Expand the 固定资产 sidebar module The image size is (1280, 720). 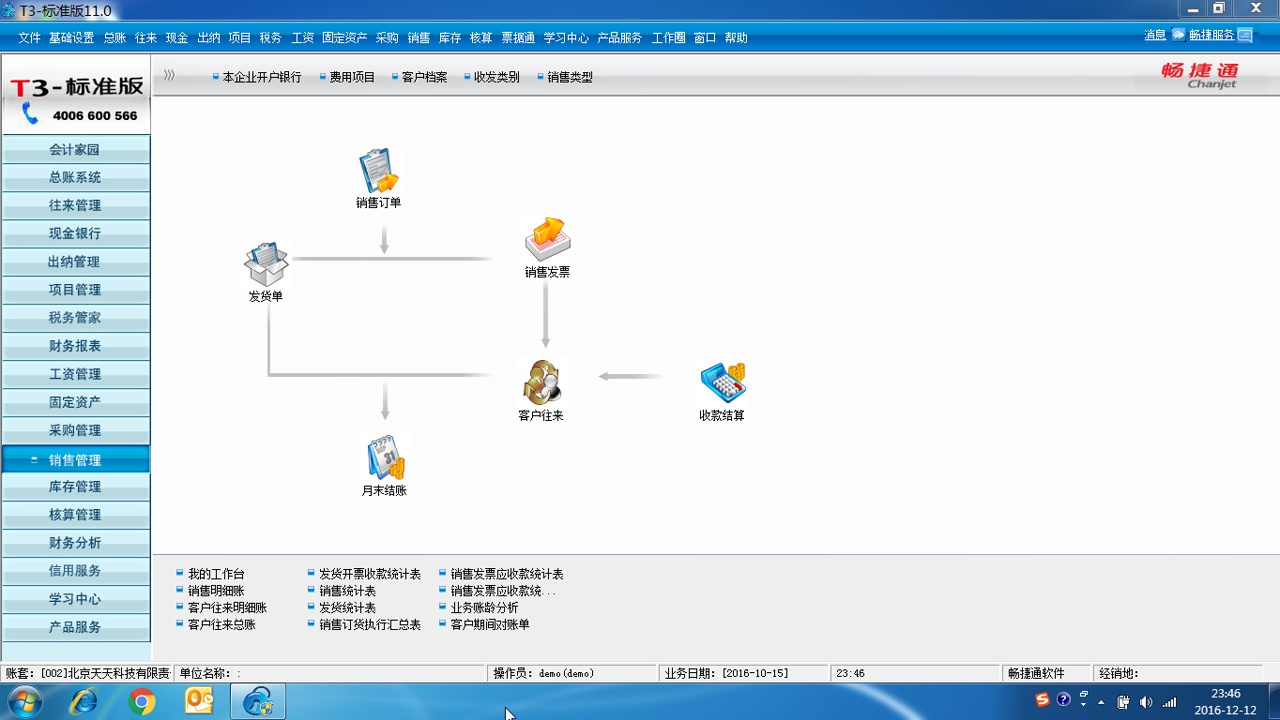tap(76, 402)
